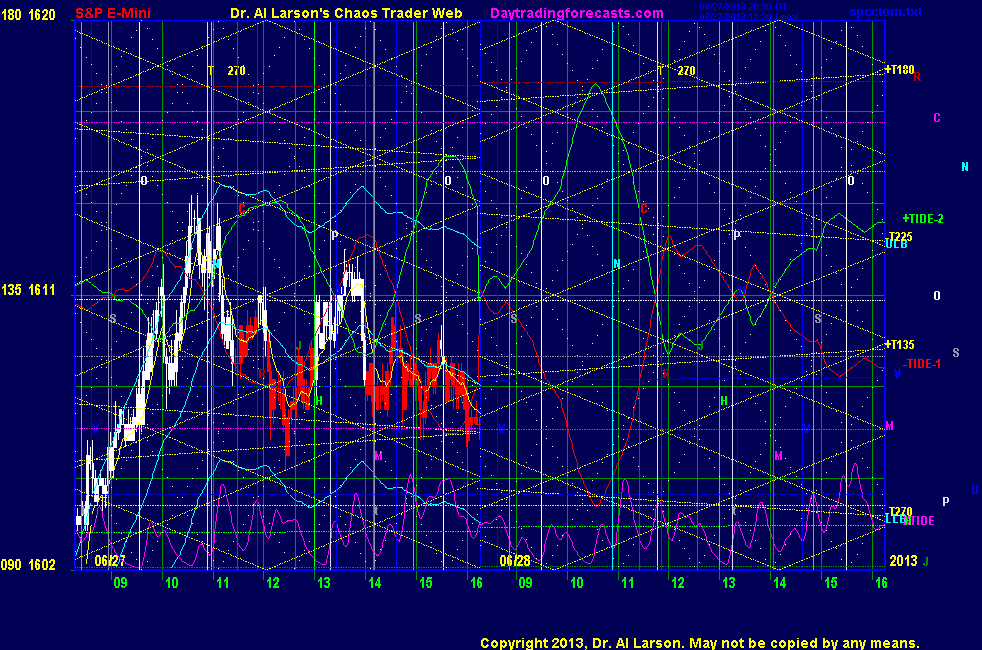Select the 06/27 date marker
Screen dimensions: 982x650
(x=110, y=561)
